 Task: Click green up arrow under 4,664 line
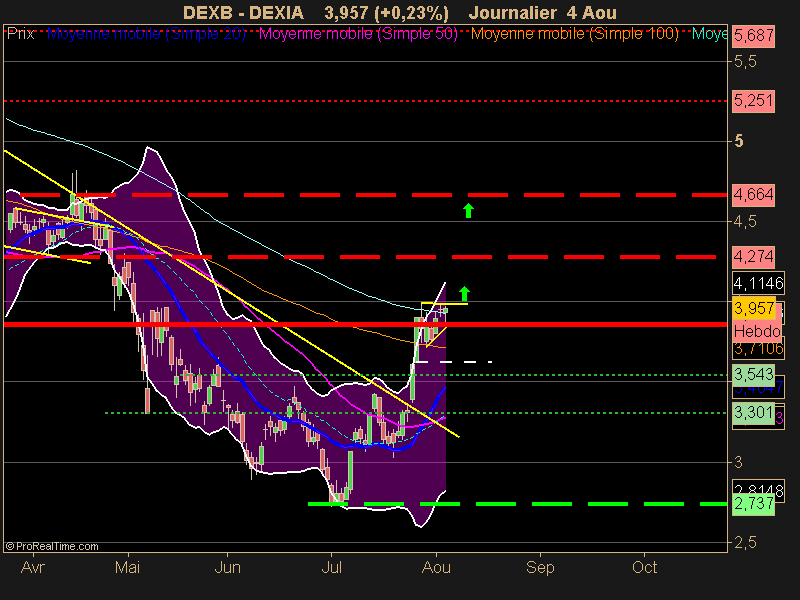click(468, 210)
